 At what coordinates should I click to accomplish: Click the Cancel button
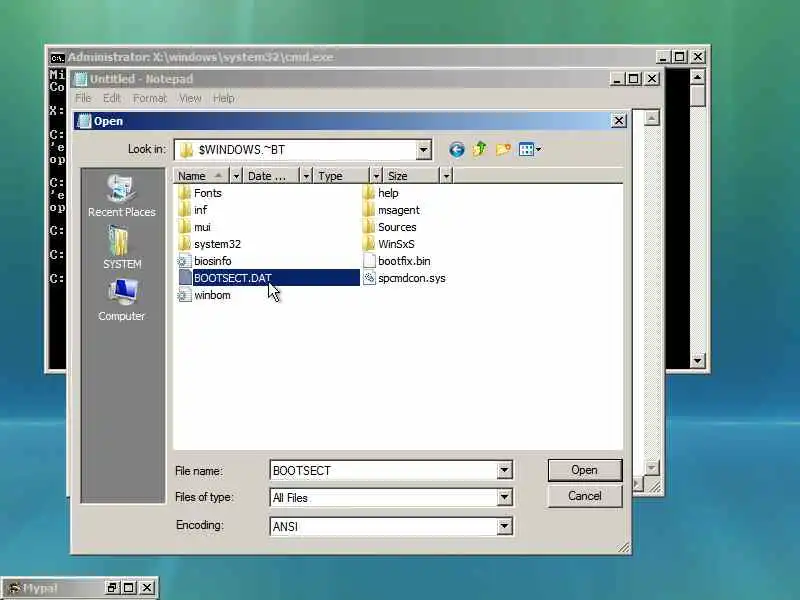pyautogui.click(x=585, y=496)
